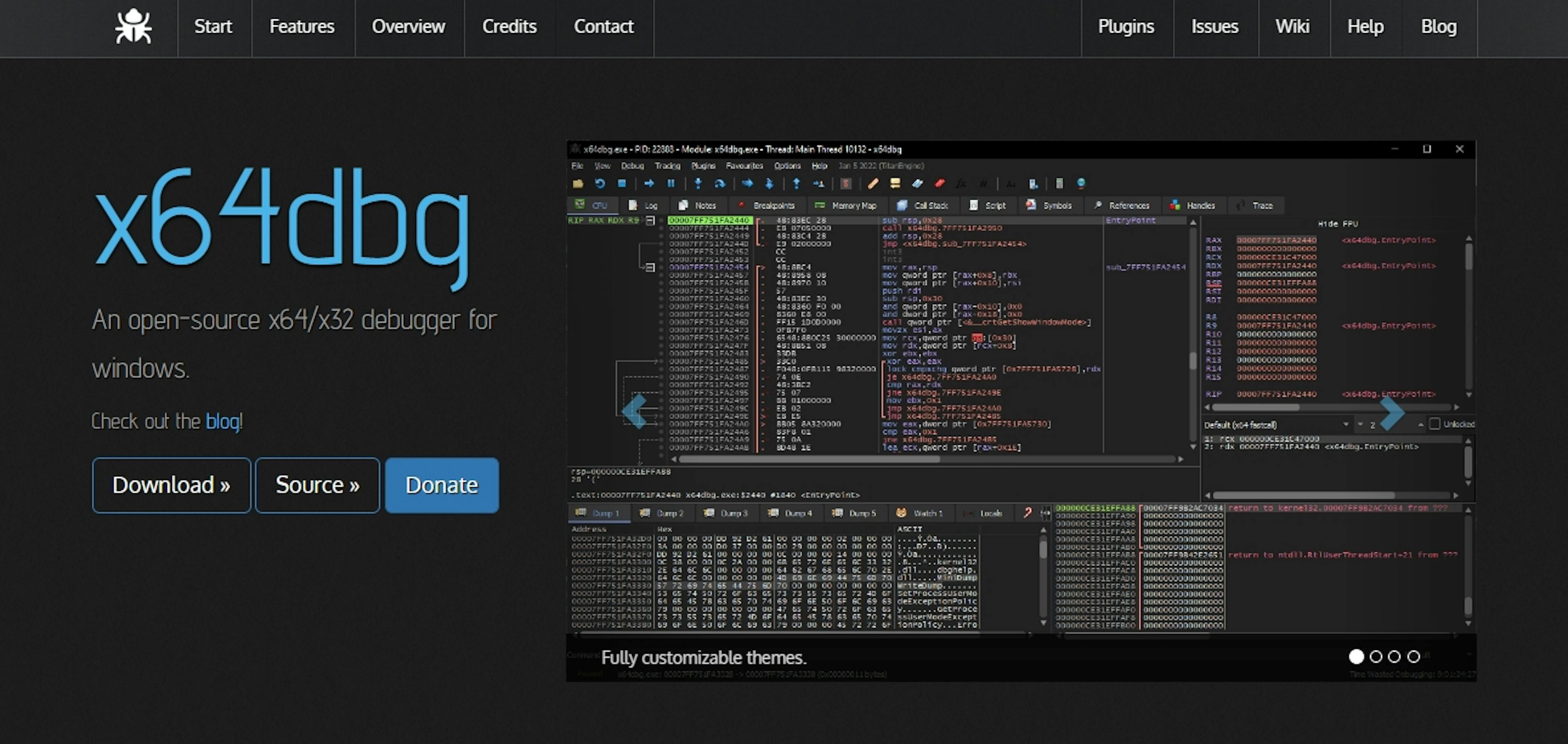Open the Blog link in the top-right navigation

tap(1439, 27)
